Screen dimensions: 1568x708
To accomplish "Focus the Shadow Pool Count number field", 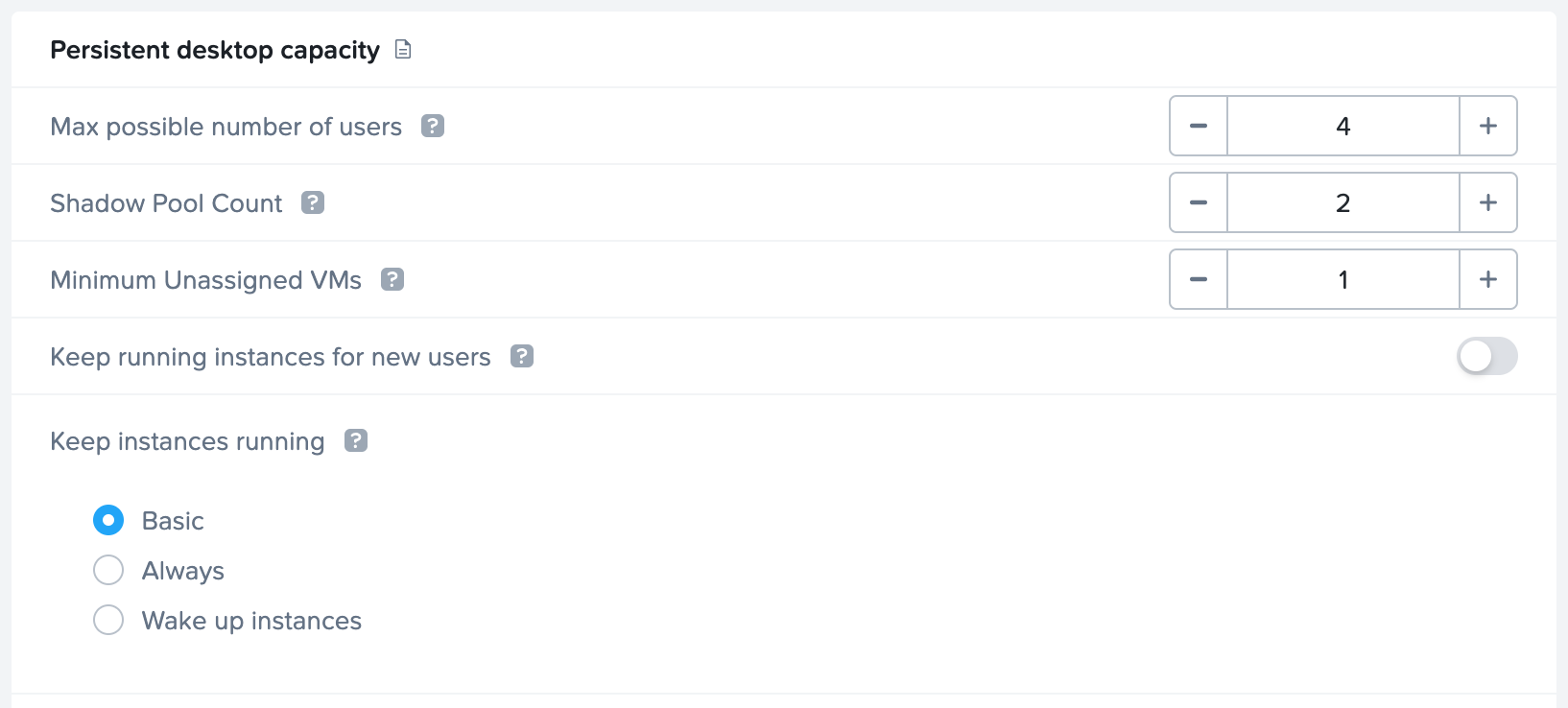I will [1342, 202].
